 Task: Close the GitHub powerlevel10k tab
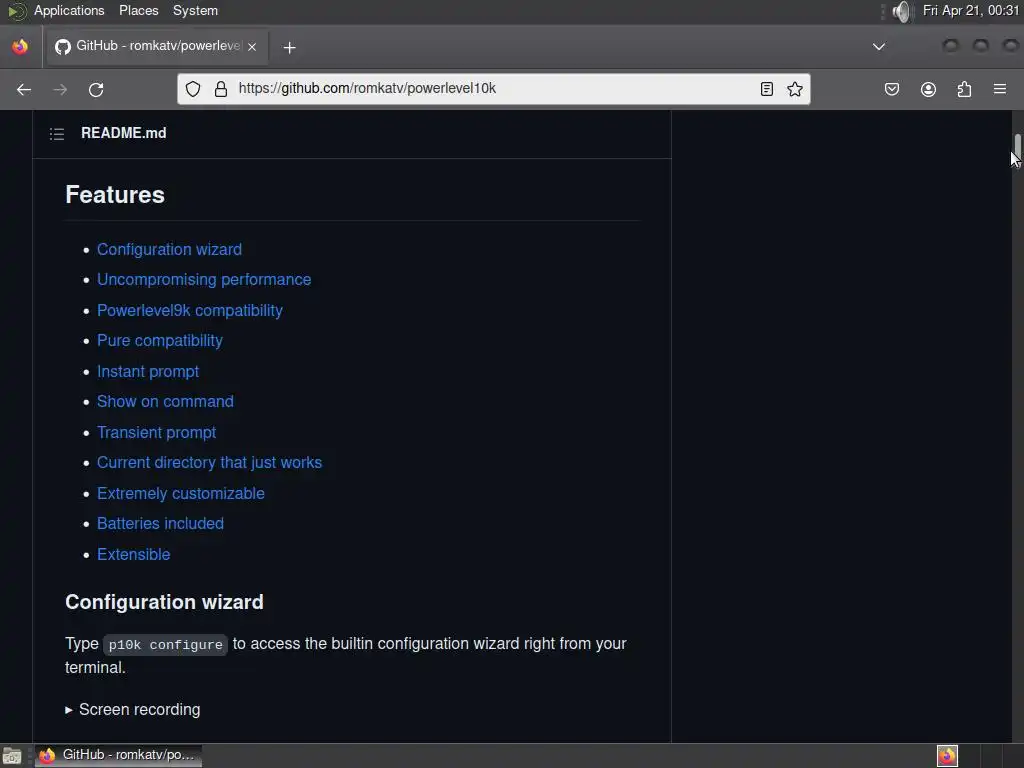tap(252, 47)
